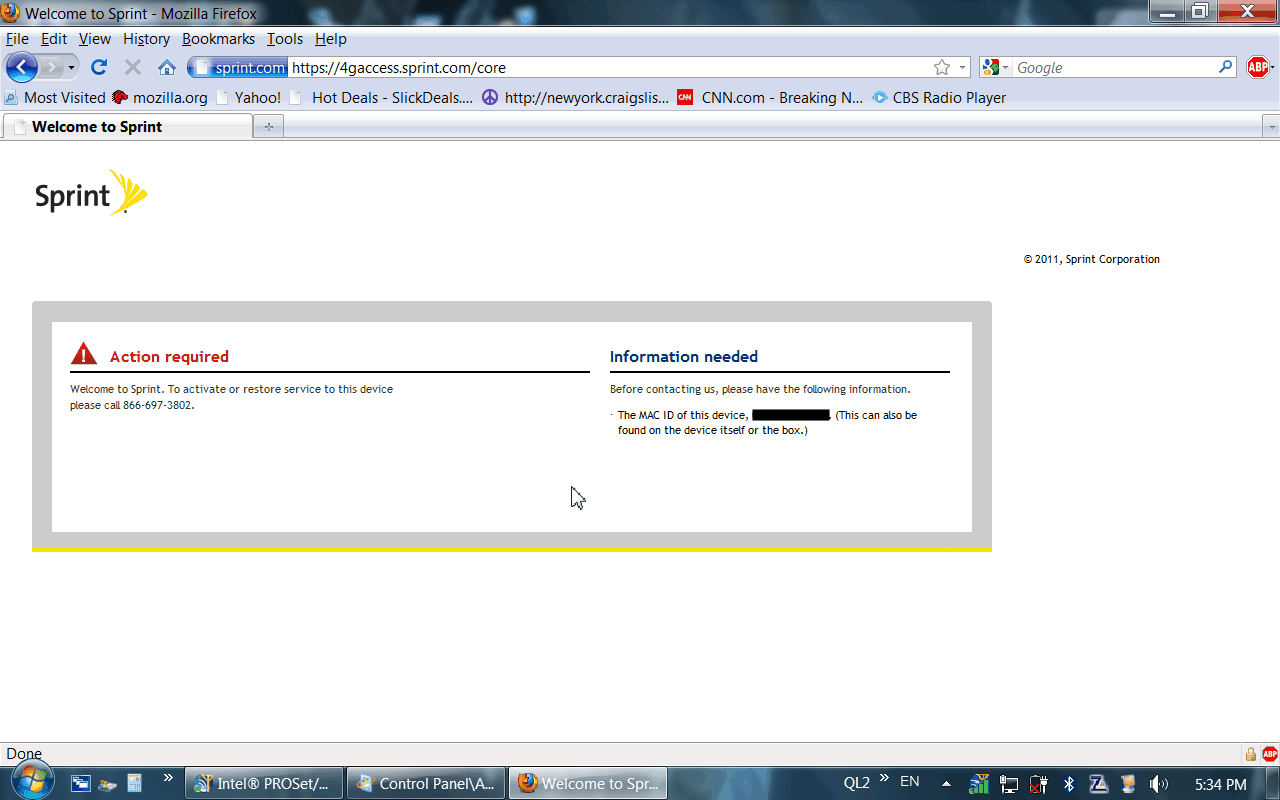1280x800 pixels.
Task: Open the Help menu
Action: tap(331, 39)
